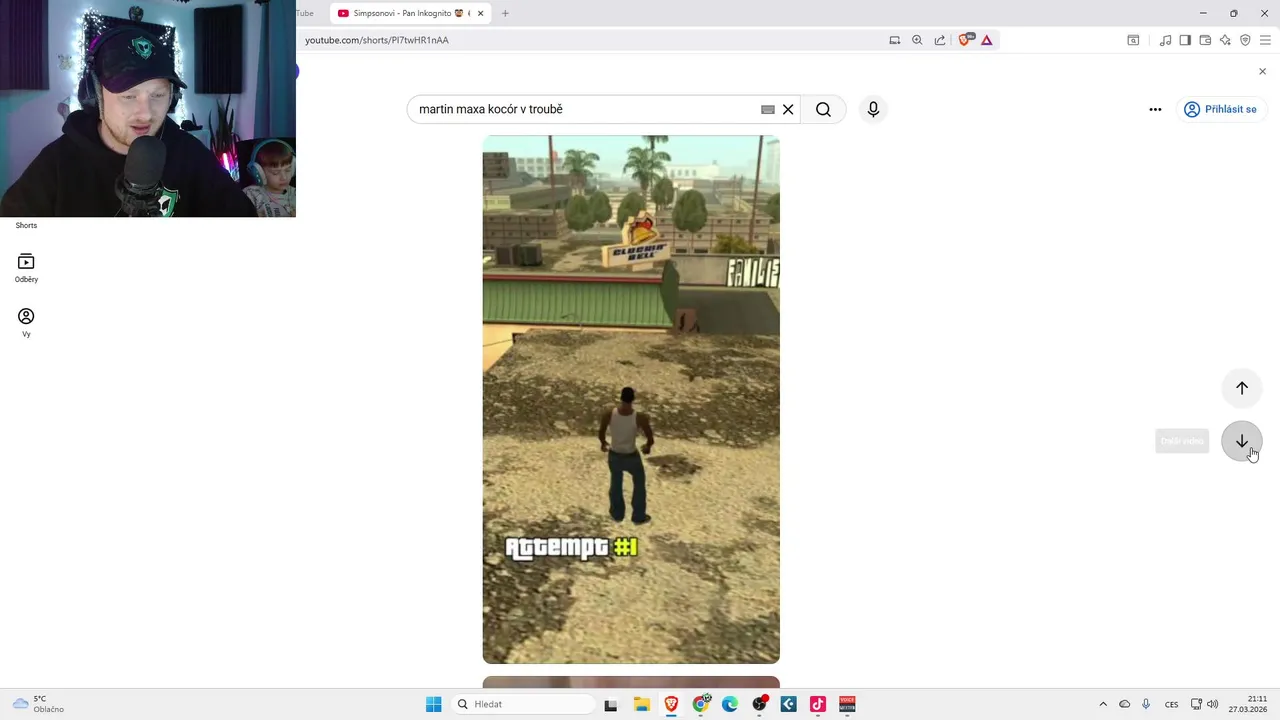Open the OneDrive cloud tray icon
This screenshot has width=1280, height=720.
tap(1124, 704)
